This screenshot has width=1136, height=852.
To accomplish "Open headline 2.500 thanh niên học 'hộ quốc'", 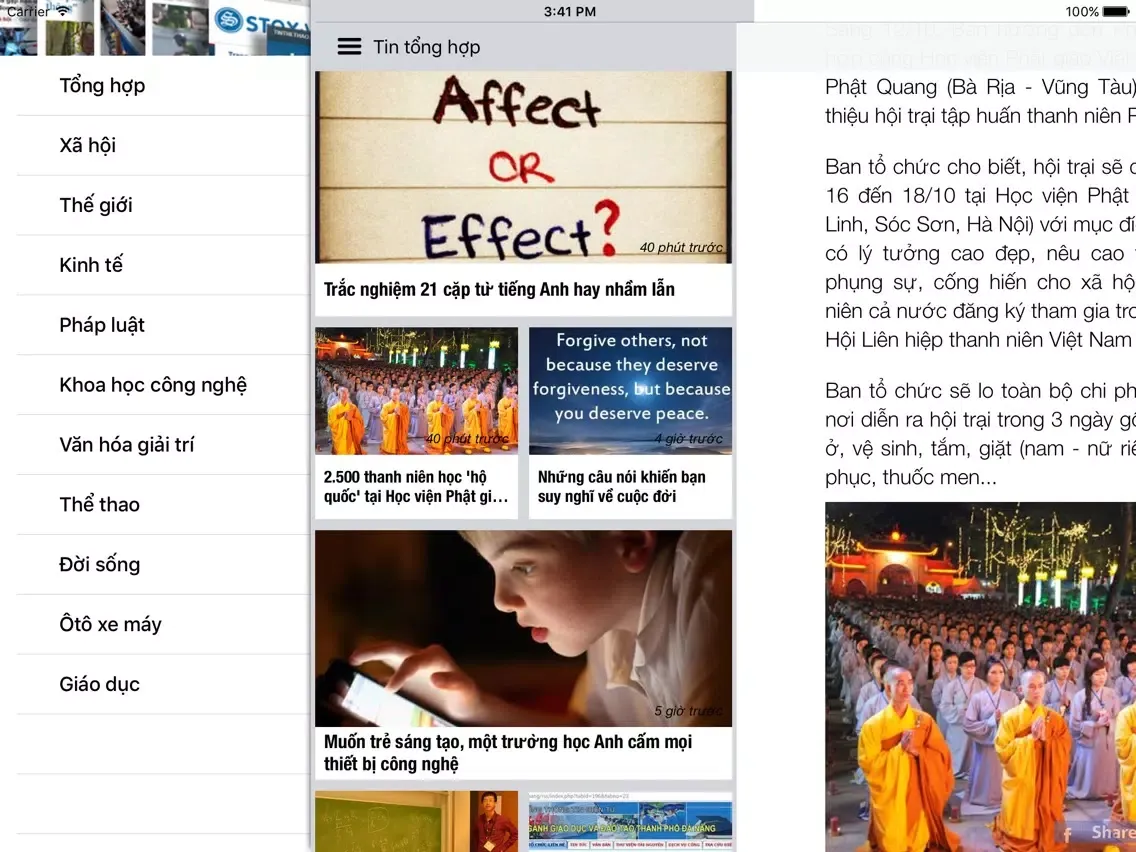I will point(416,487).
